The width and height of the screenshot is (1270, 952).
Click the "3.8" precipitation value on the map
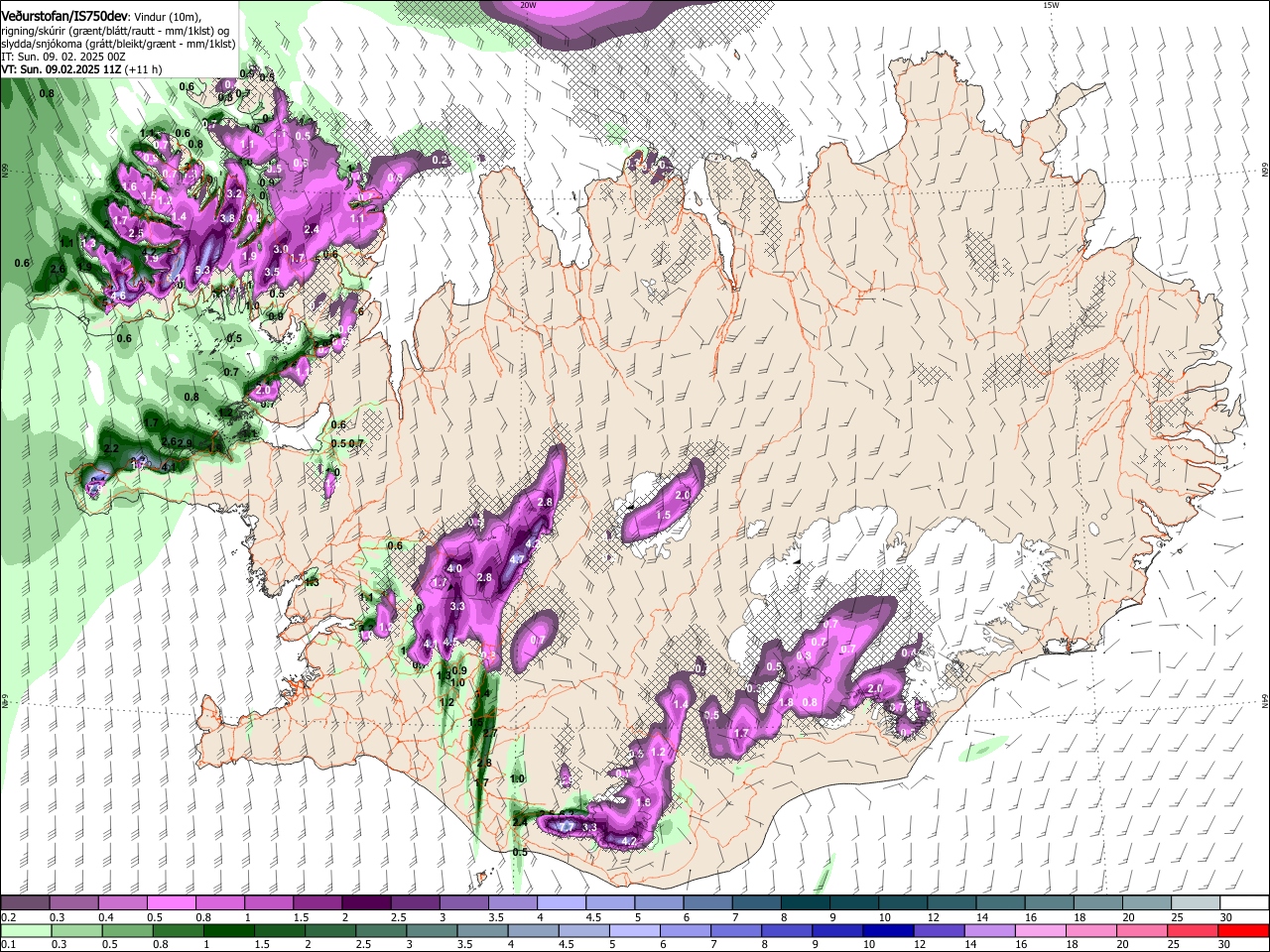coord(227,218)
